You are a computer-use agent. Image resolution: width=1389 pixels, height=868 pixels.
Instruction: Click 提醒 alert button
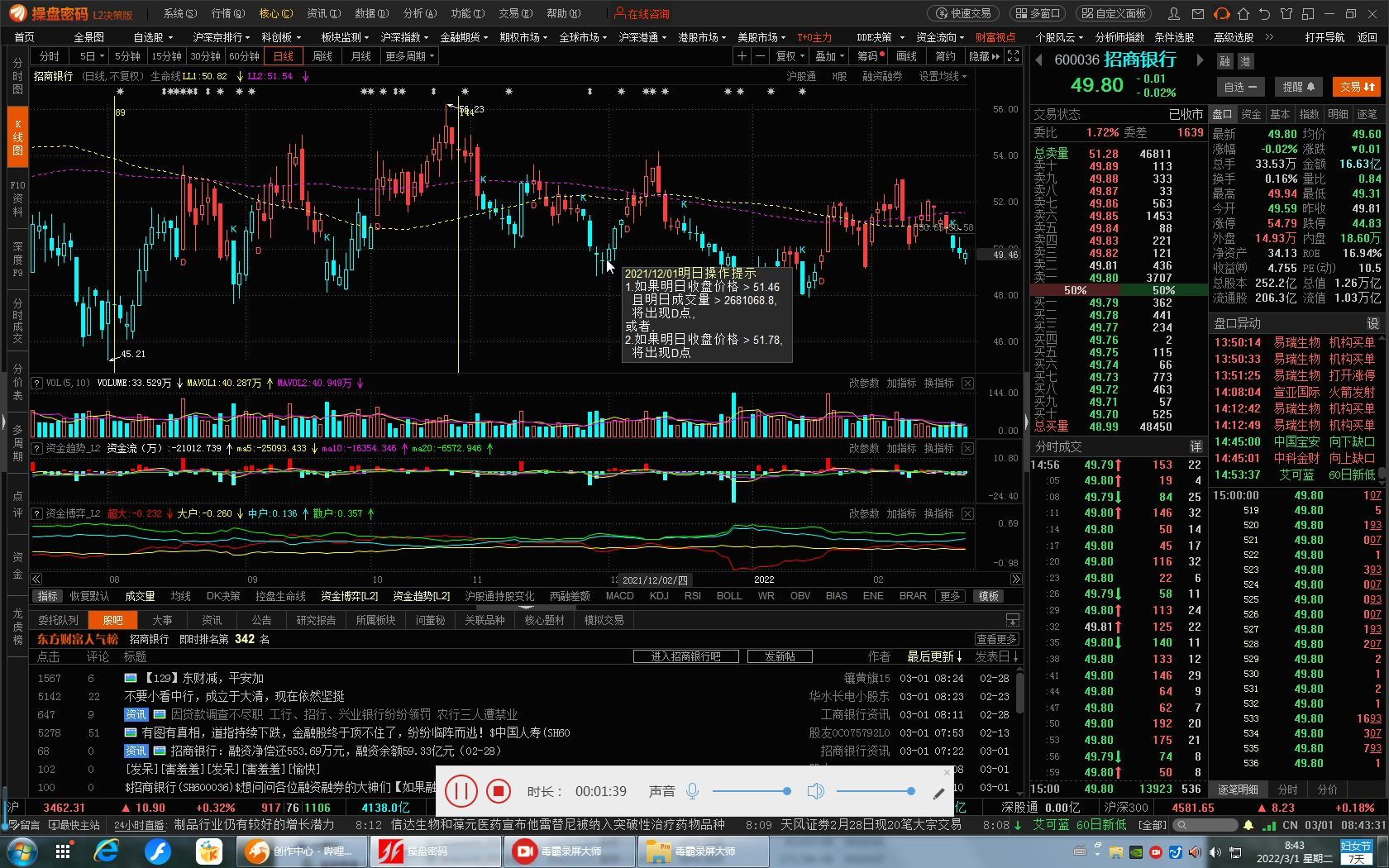1298,86
